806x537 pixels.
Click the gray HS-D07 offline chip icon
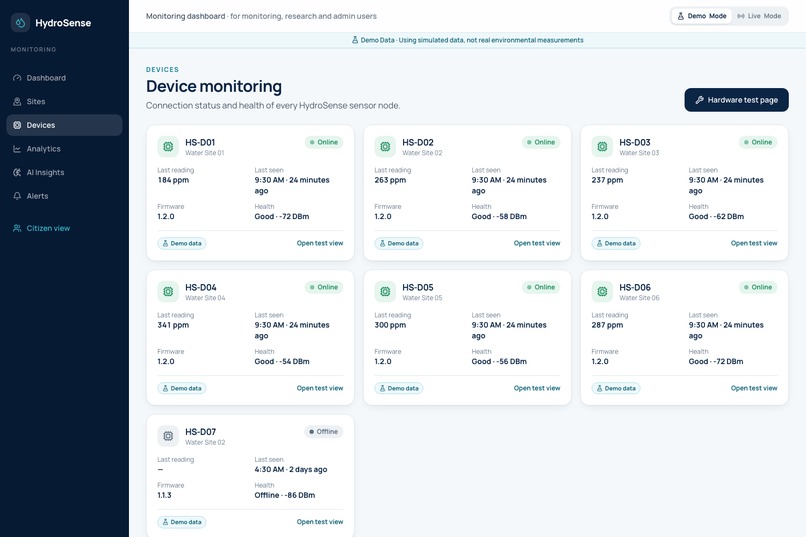click(168, 436)
